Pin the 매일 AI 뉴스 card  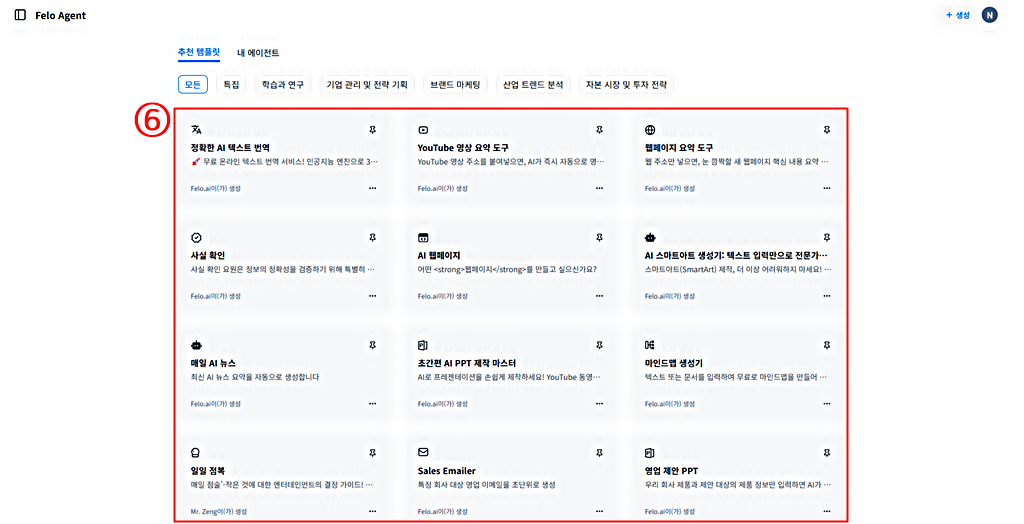pos(372,345)
